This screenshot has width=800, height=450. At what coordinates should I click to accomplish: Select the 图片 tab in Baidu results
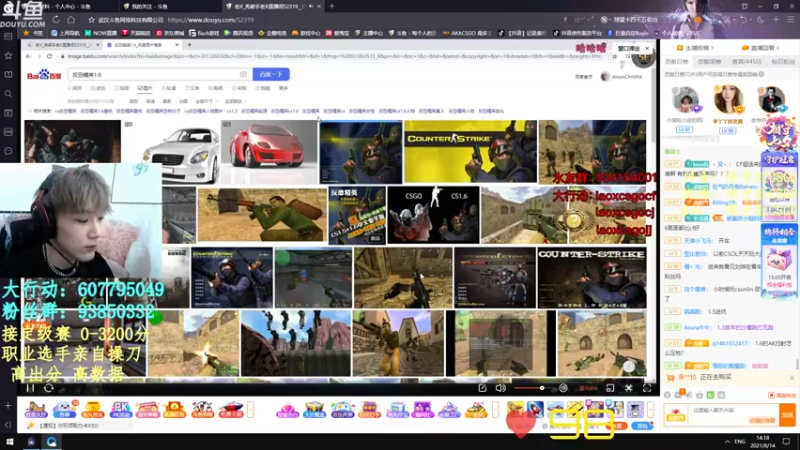145,88
